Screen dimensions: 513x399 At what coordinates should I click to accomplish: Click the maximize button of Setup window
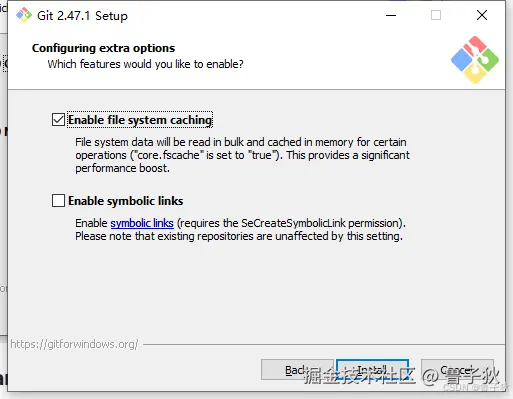pos(436,15)
